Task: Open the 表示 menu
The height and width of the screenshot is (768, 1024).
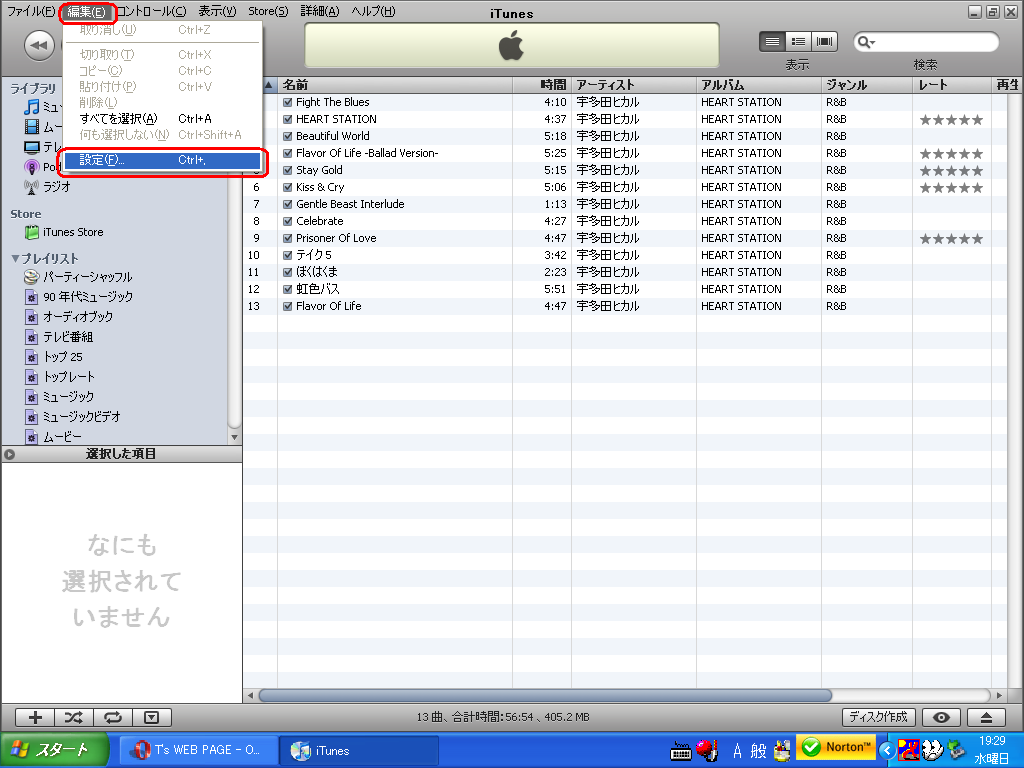Action: coord(217,12)
